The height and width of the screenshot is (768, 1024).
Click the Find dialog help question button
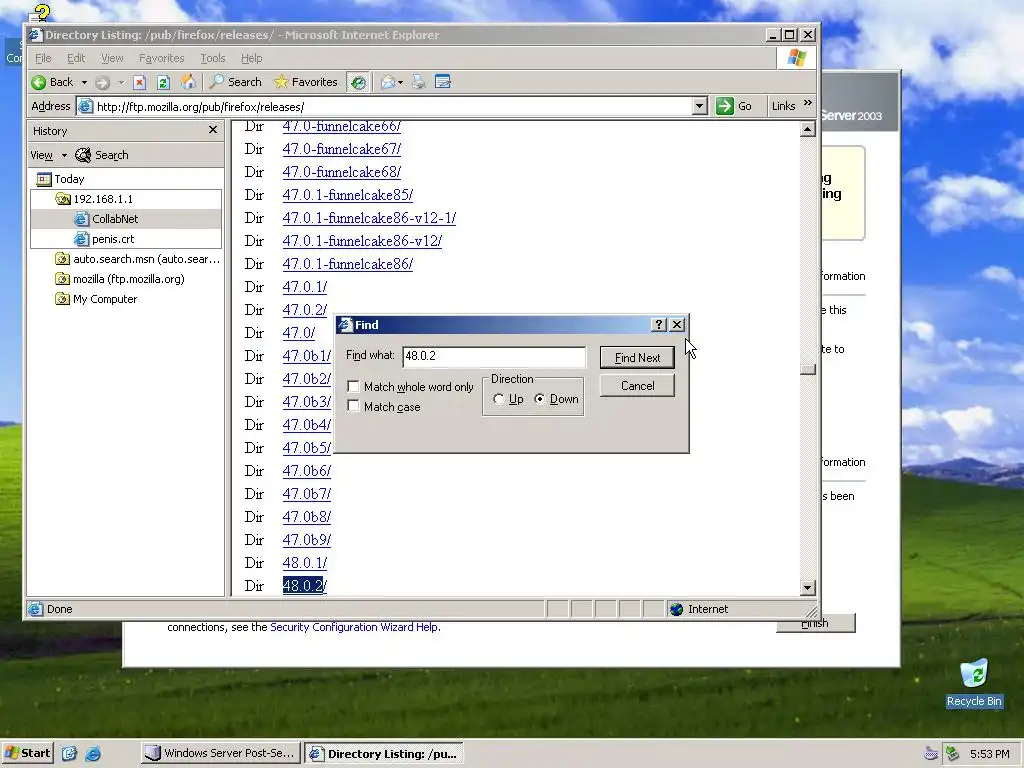[x=659, y=325]
